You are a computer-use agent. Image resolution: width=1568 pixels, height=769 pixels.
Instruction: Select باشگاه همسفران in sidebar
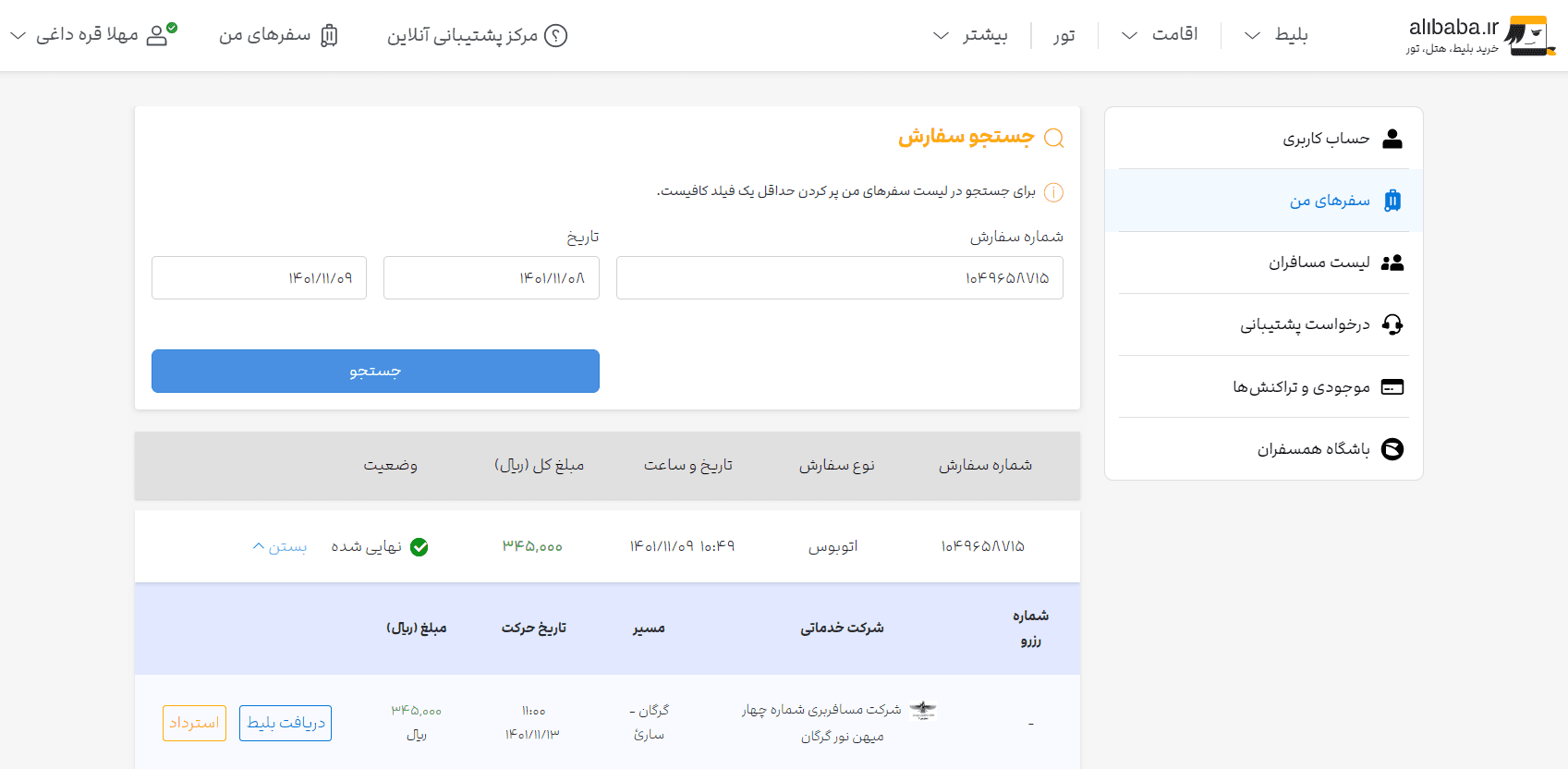(x=1263, y=448)
